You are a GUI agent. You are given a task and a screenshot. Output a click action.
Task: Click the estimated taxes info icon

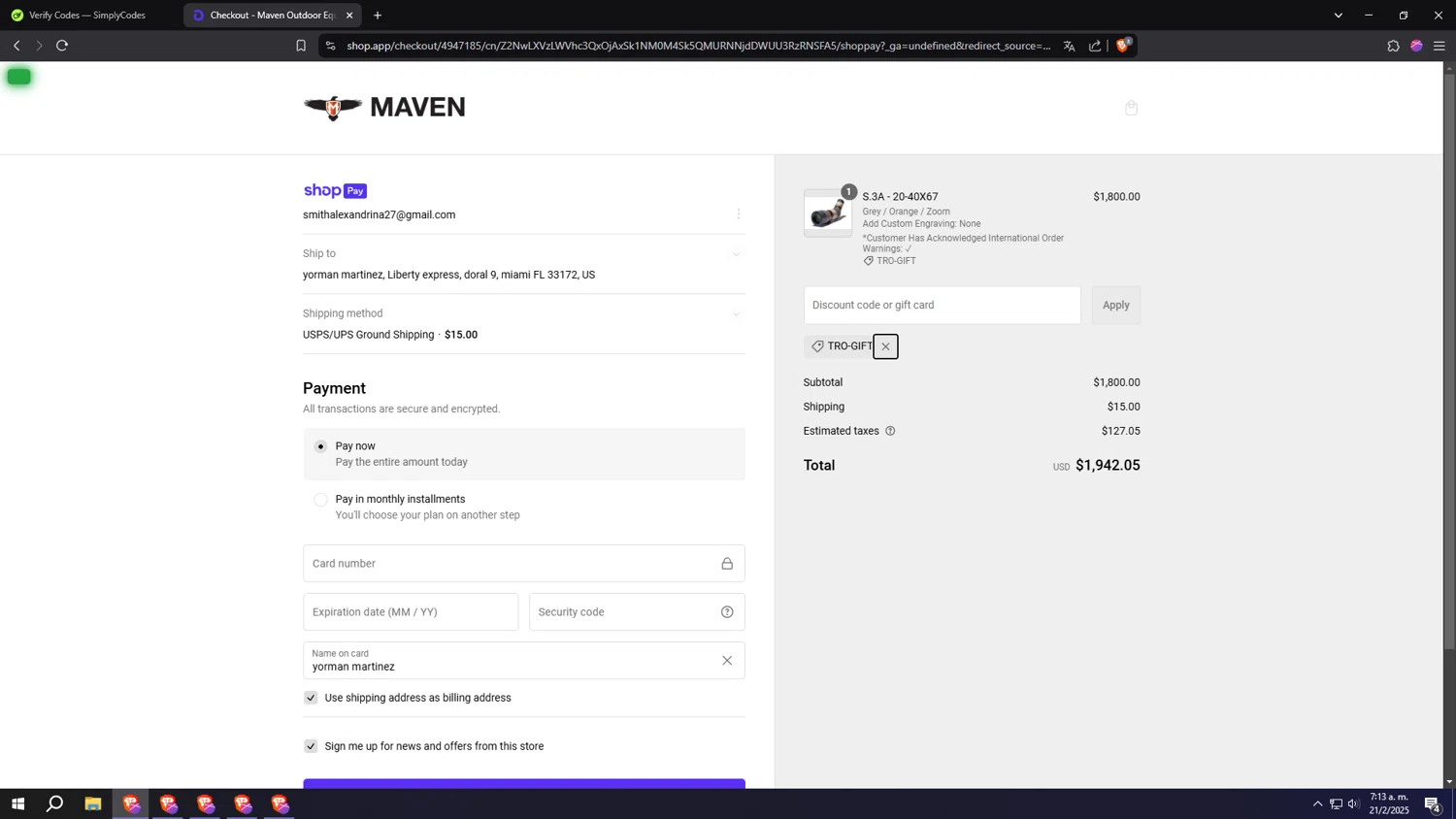890,431
